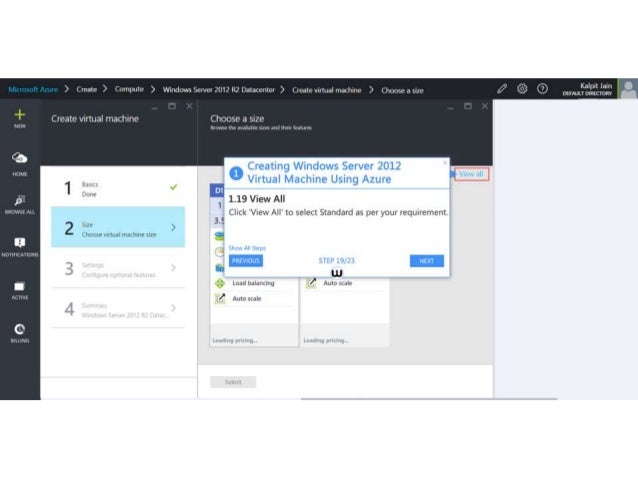This screenshot has width=638, height=479.
Task: Select step 3 Settings
Action: (118, 269)
